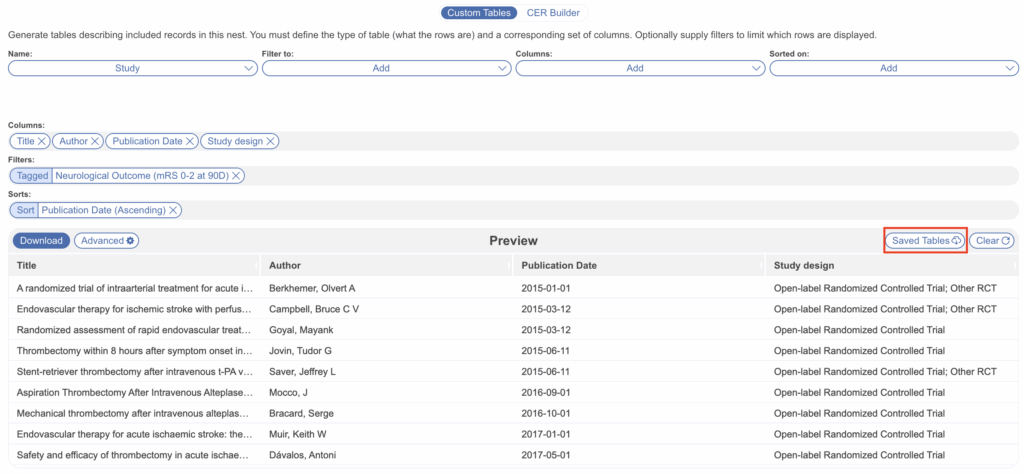Remove the Publication Date column chip
This screenshot has width=1024, height=474.
tap(190, 141)
